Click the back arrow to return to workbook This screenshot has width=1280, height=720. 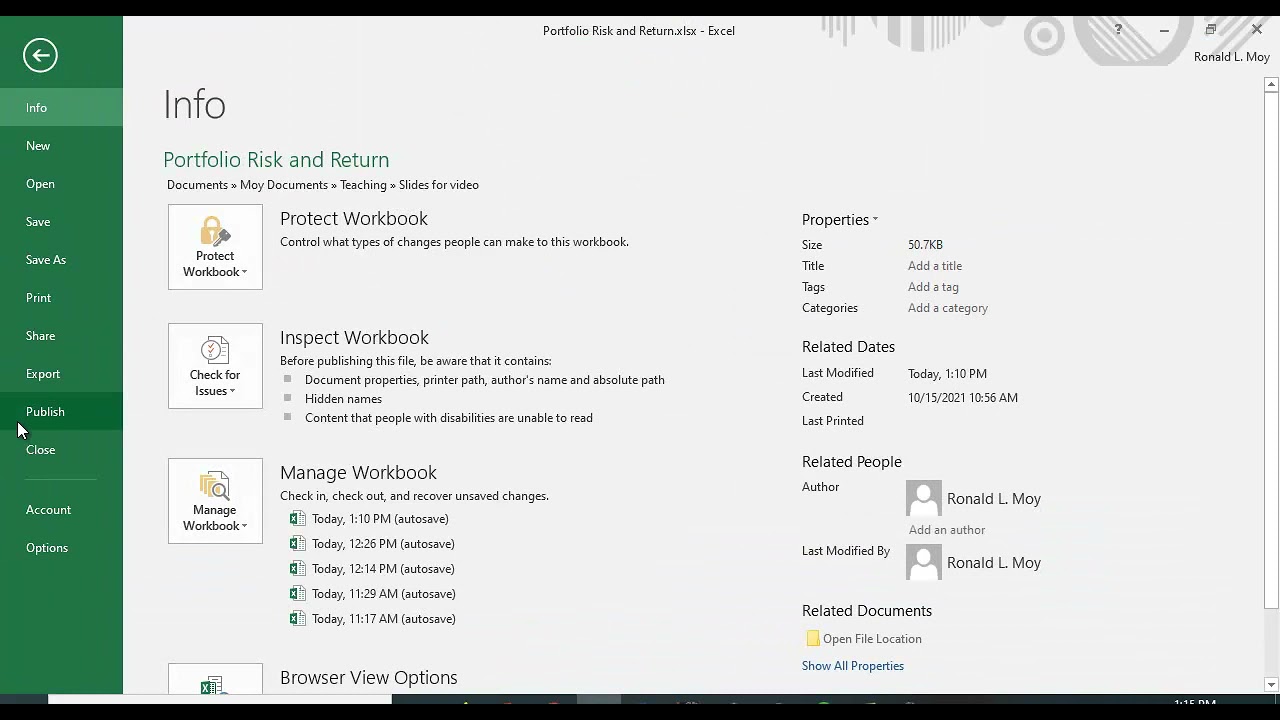(40, 55)
